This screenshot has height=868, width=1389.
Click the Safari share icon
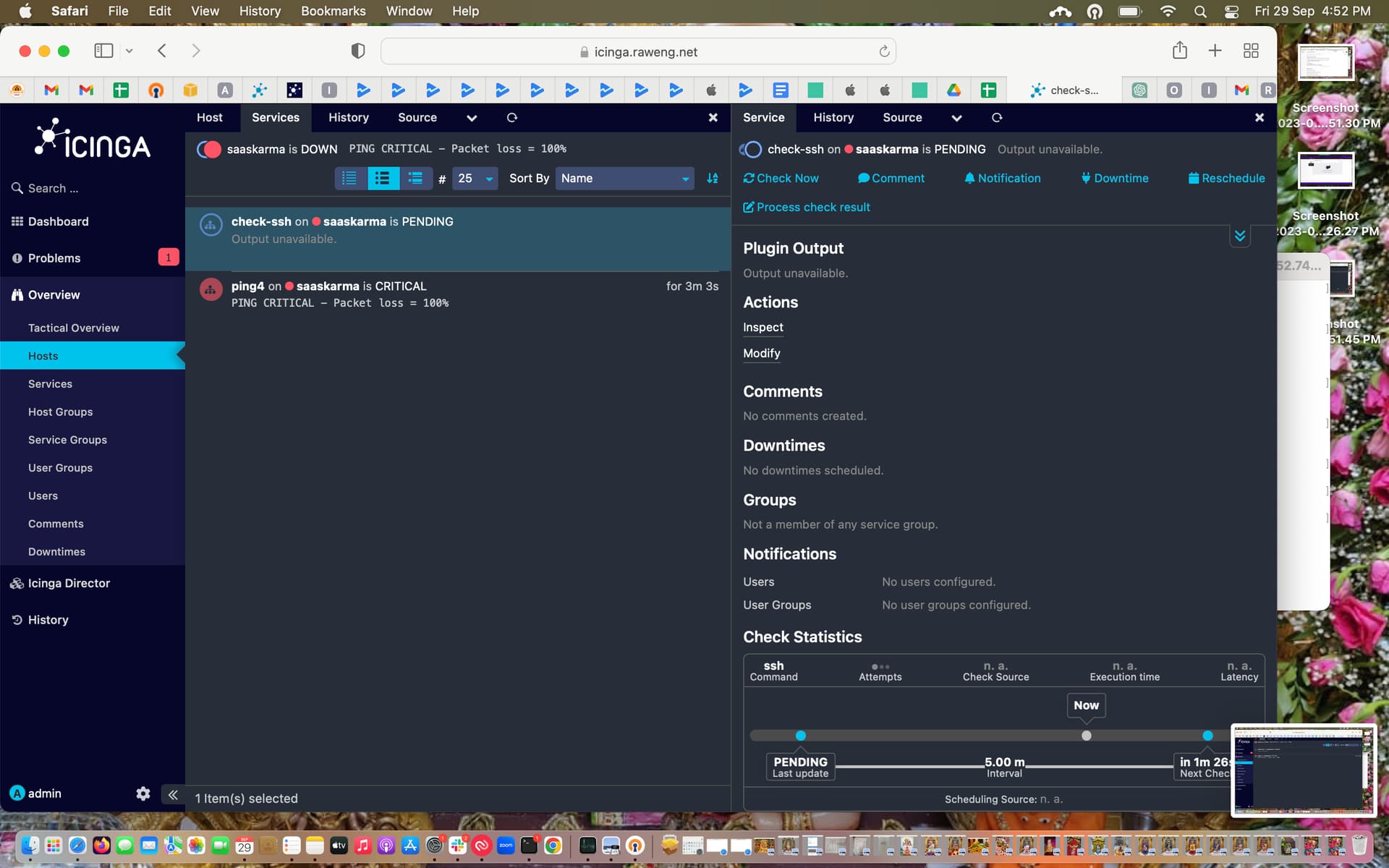[1180, 50]
